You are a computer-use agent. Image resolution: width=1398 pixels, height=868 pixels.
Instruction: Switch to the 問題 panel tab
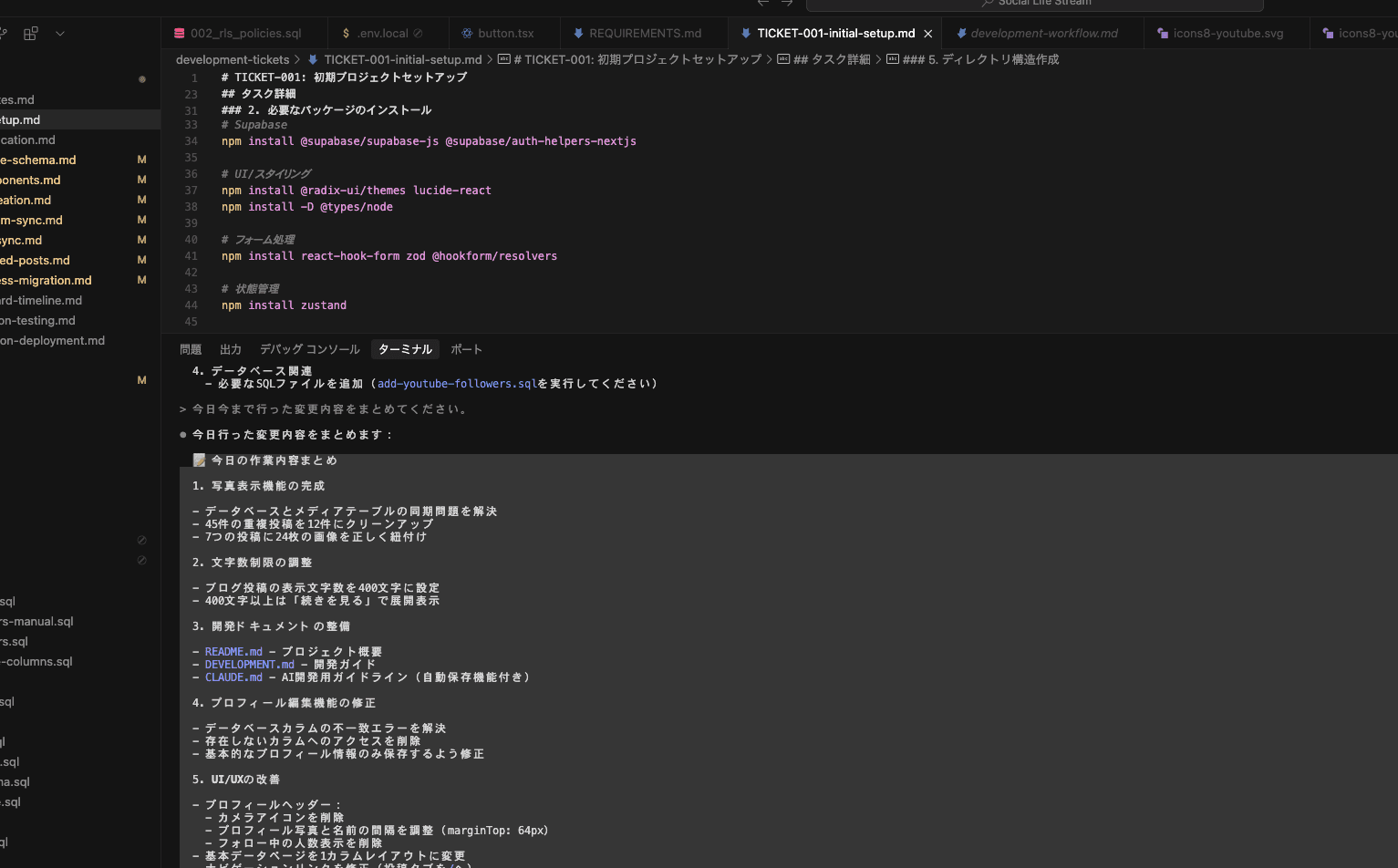pyautogui.click(x=190, y=348)
